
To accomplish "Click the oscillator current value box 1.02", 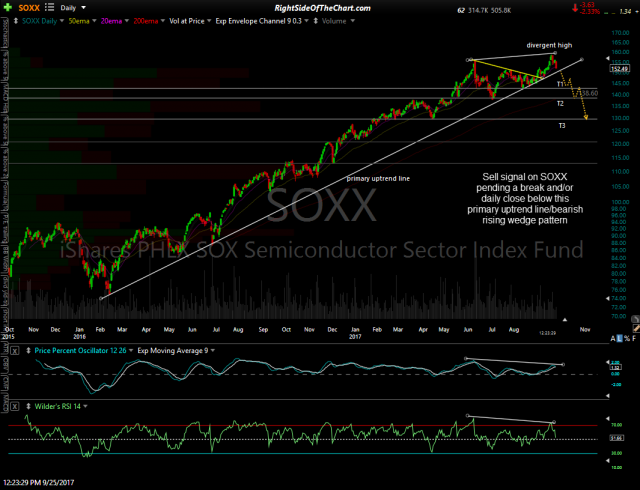I will point(616,368).
